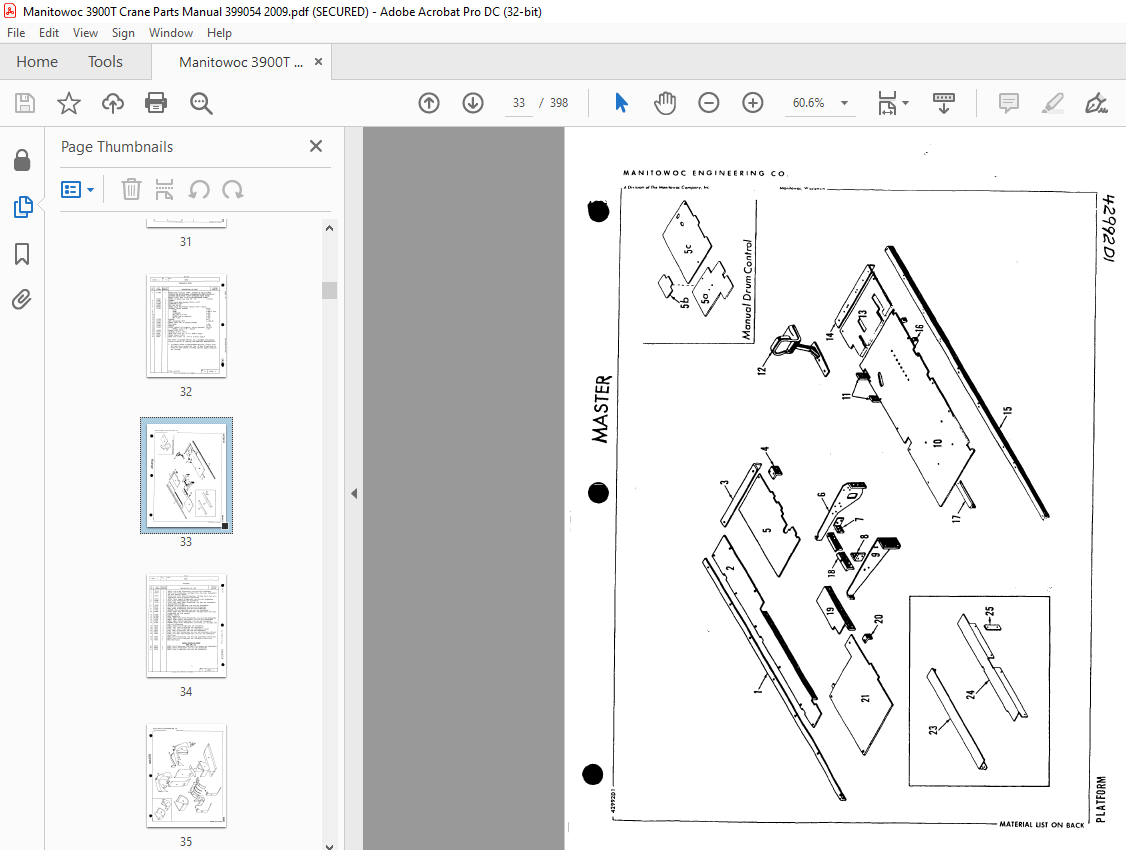This screenshot has height=850, width=1126.
Task: Go to the next page arrow
Action: [x=473, y=103]
